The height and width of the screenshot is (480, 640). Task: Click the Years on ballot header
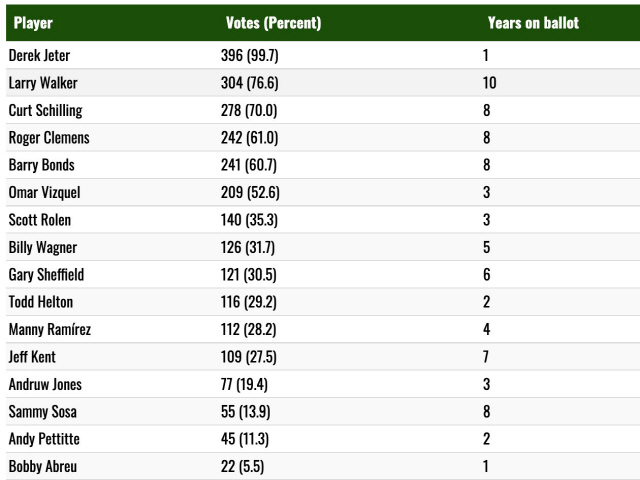[533, 23]
